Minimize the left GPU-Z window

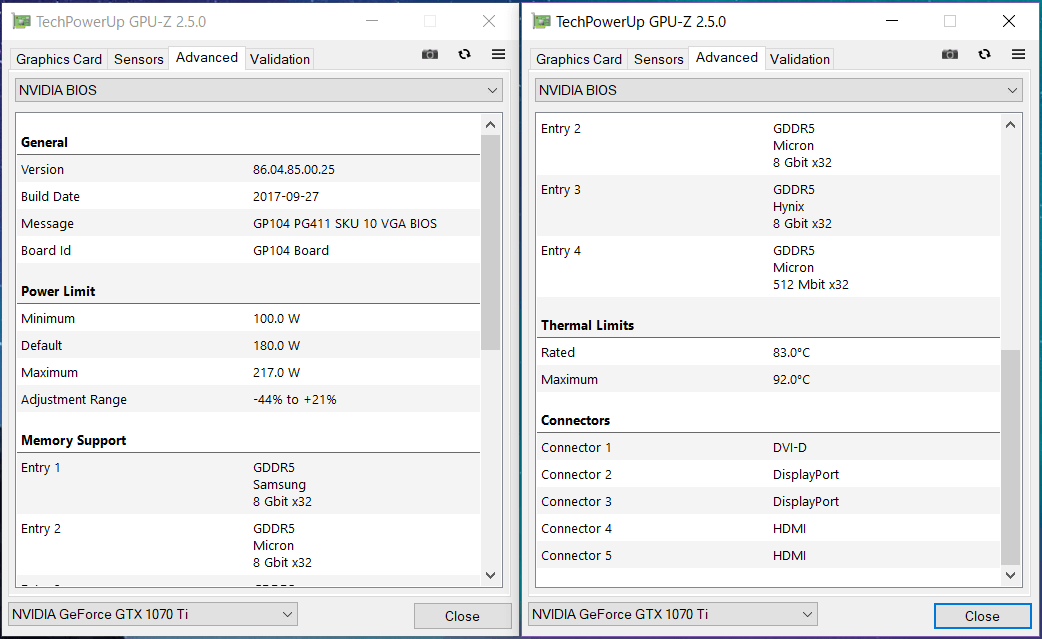(x=372, y=21)
